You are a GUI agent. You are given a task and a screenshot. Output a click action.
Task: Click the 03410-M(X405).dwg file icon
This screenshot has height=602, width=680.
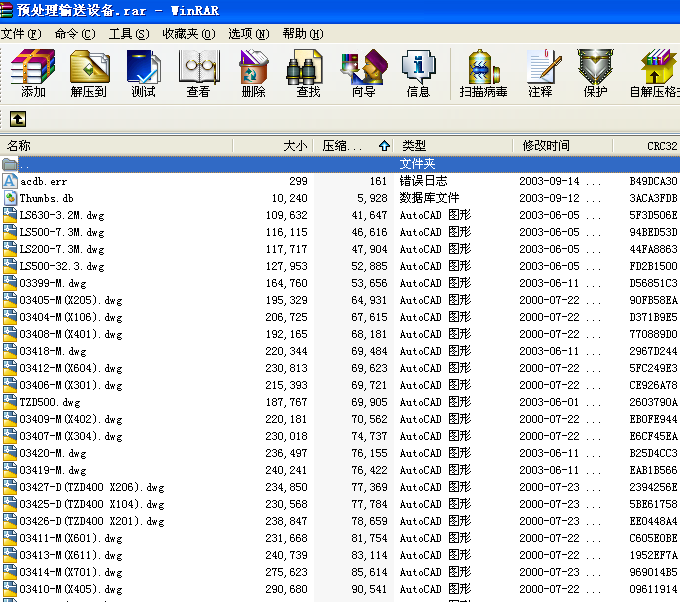click(x=10, y=589)
